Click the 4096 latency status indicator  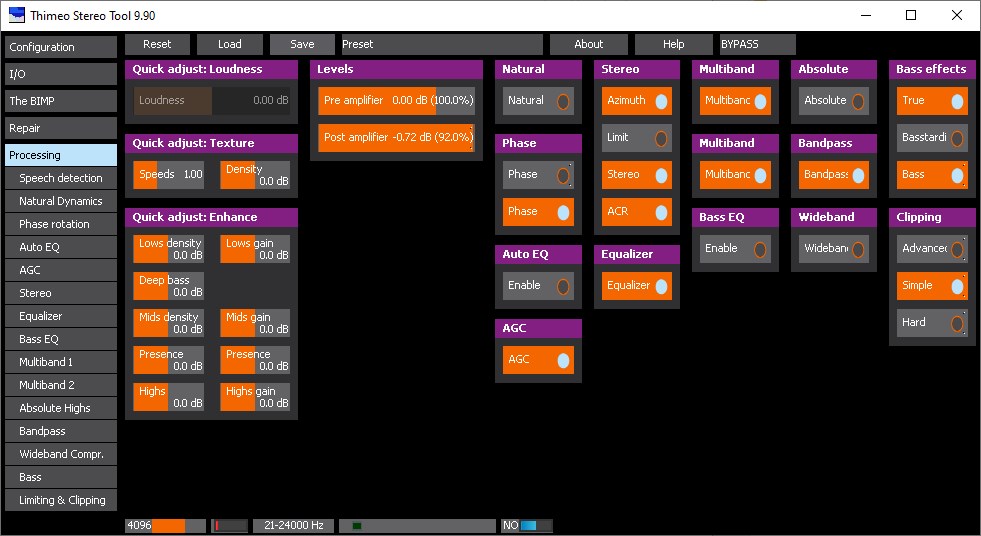pos(165,525)
